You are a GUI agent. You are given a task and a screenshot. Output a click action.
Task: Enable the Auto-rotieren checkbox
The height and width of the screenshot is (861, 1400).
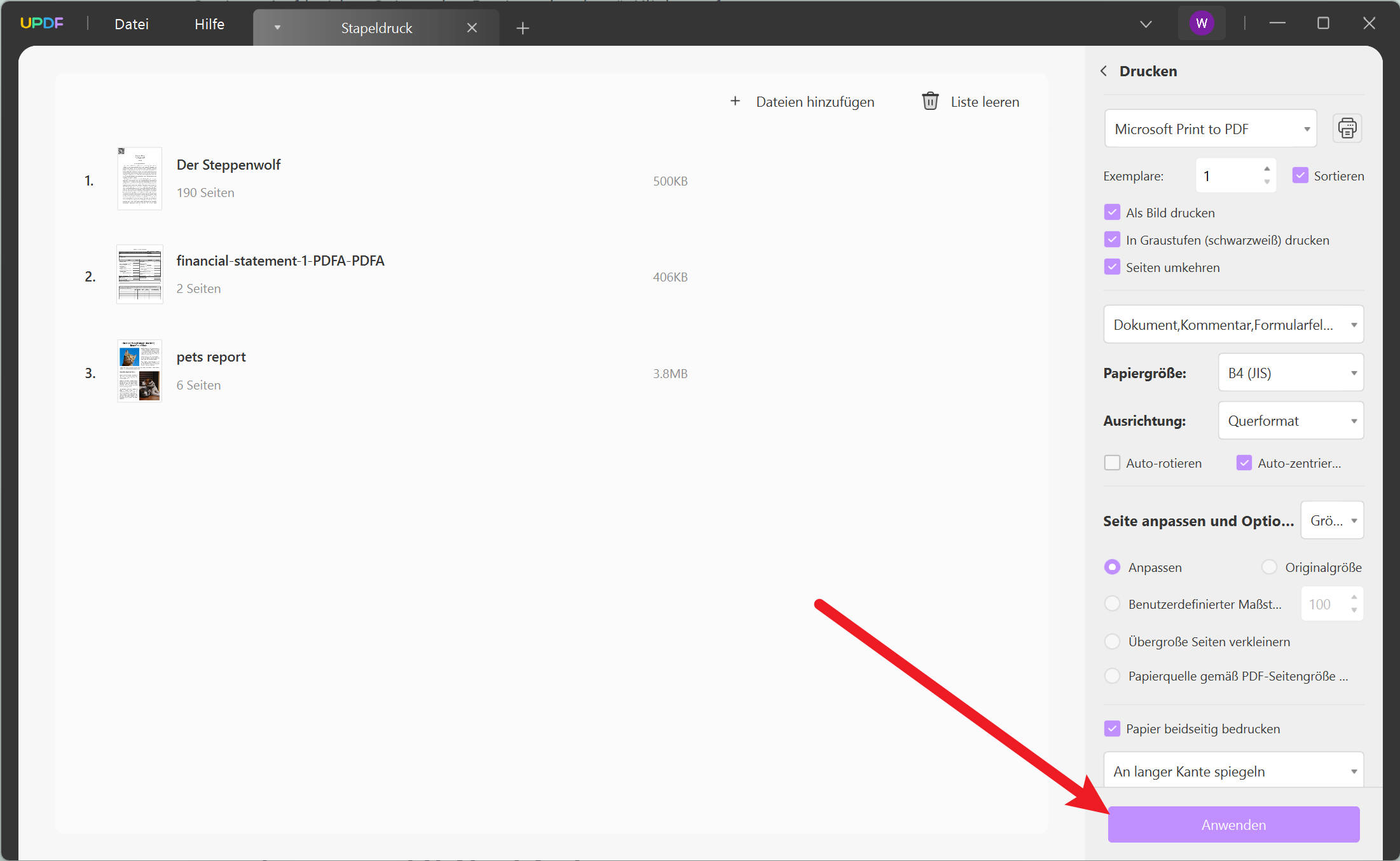click(x=1112, y=463)
